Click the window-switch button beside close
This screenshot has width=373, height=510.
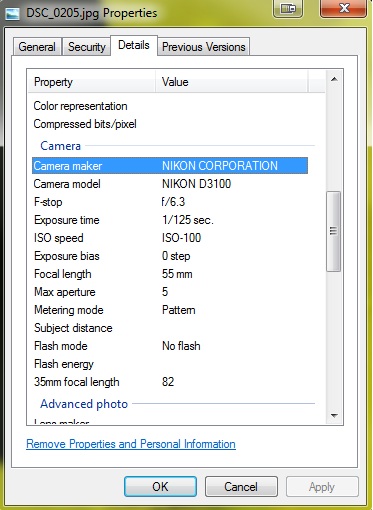(288, 8)
